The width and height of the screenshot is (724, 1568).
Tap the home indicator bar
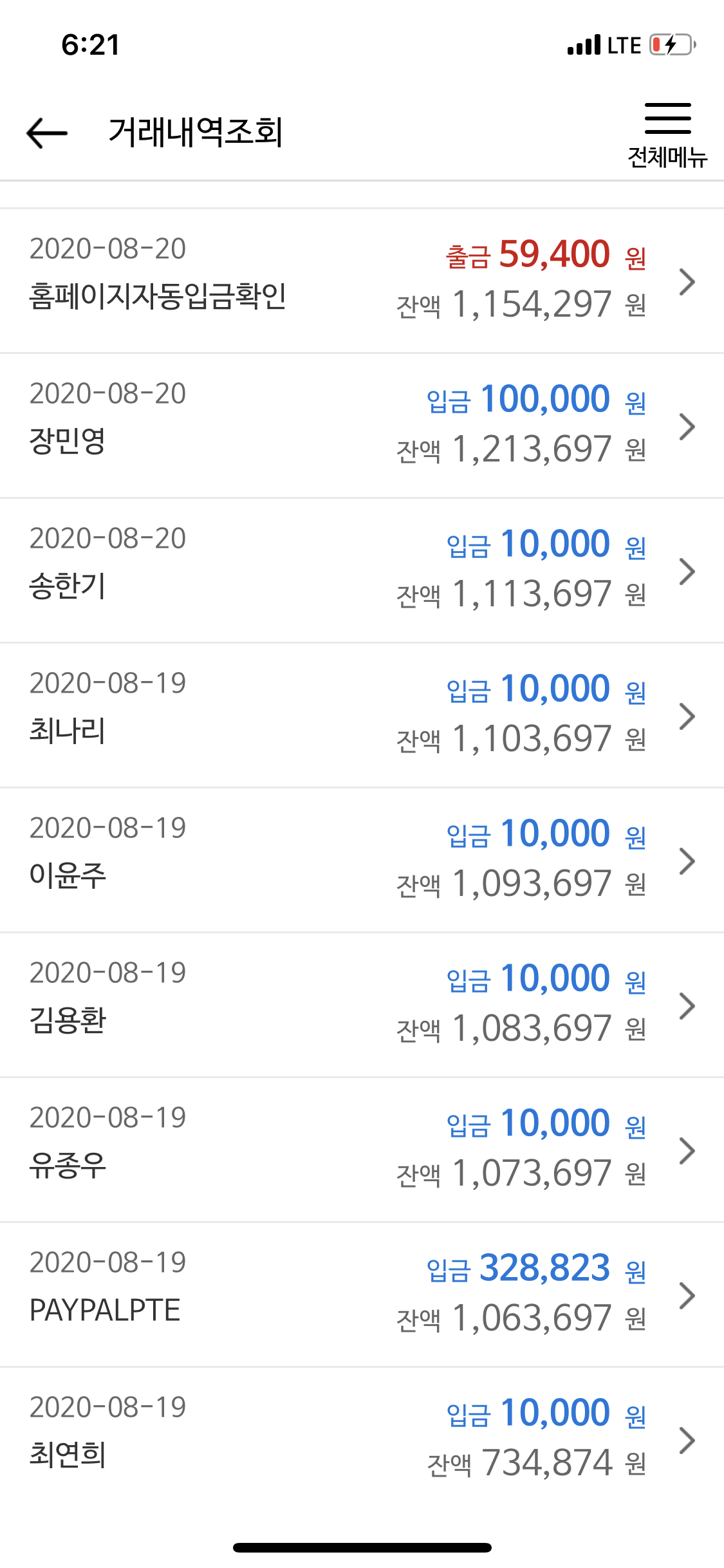[362, 1547]
